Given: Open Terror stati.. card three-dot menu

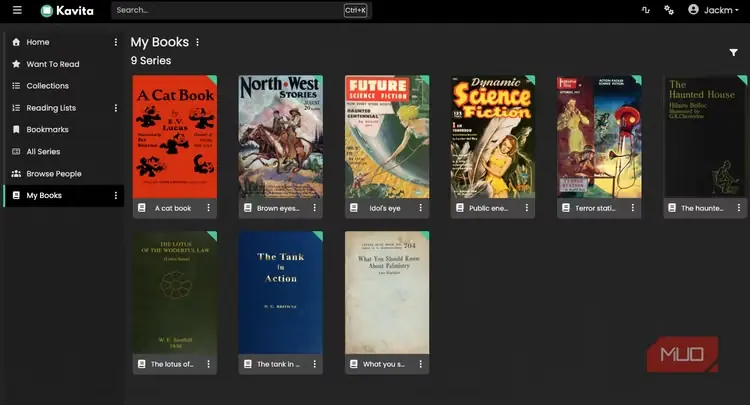Looking at the screenshot, I should pyautogui.click(x=633, y=208).
